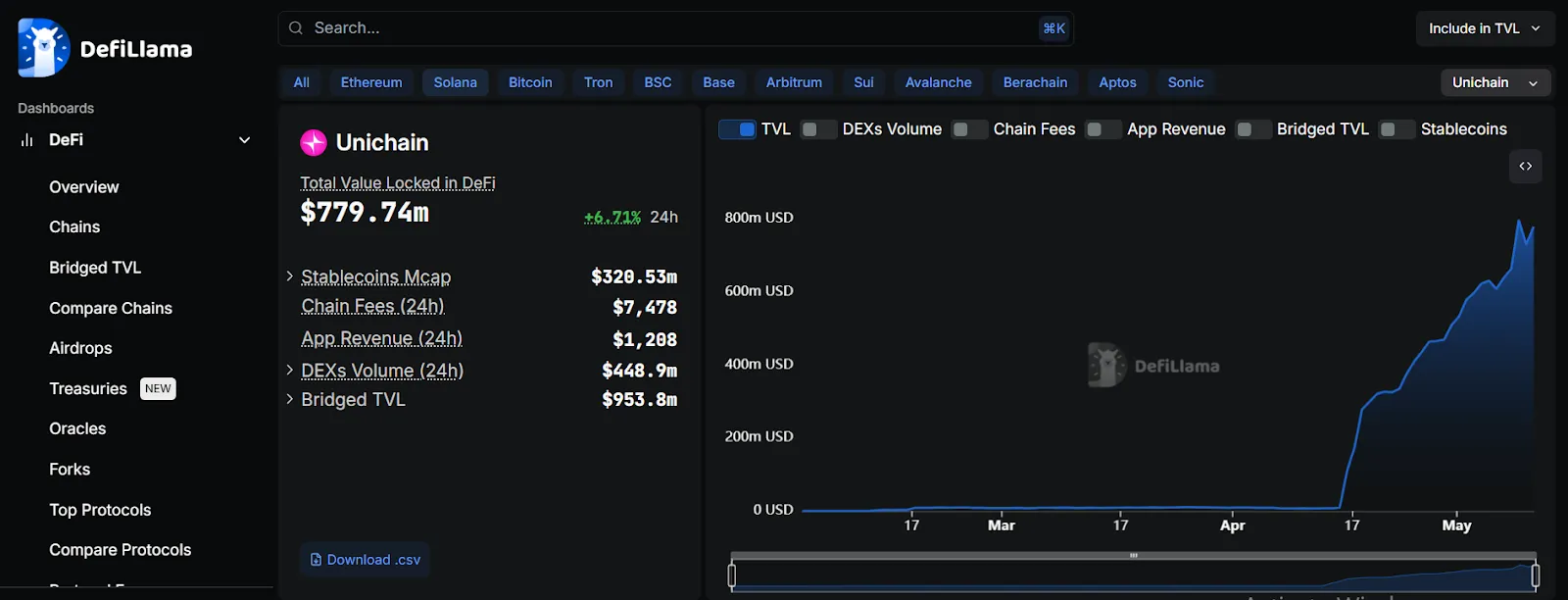The width and height of the screenshot is (1568, 600).
Task: Select the Arbitrum chain tab
Action: [x=794, y=82]
